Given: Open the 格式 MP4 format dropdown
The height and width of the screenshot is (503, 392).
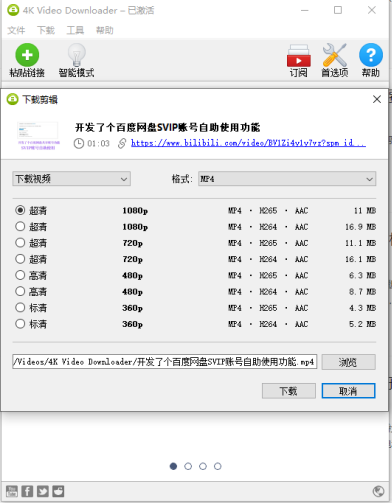Looking at the screenshot, I should point(287,179).
